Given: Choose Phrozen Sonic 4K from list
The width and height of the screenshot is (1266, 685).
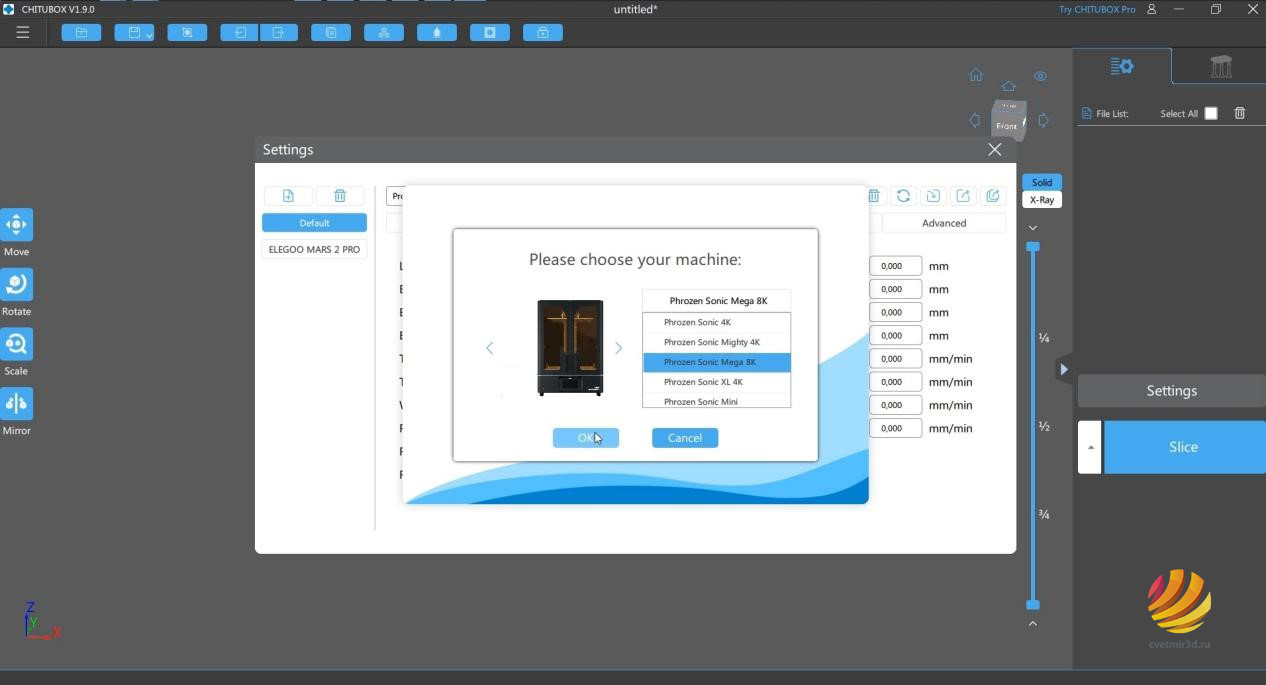Looking at the screenshot, I should click(716, 322).
